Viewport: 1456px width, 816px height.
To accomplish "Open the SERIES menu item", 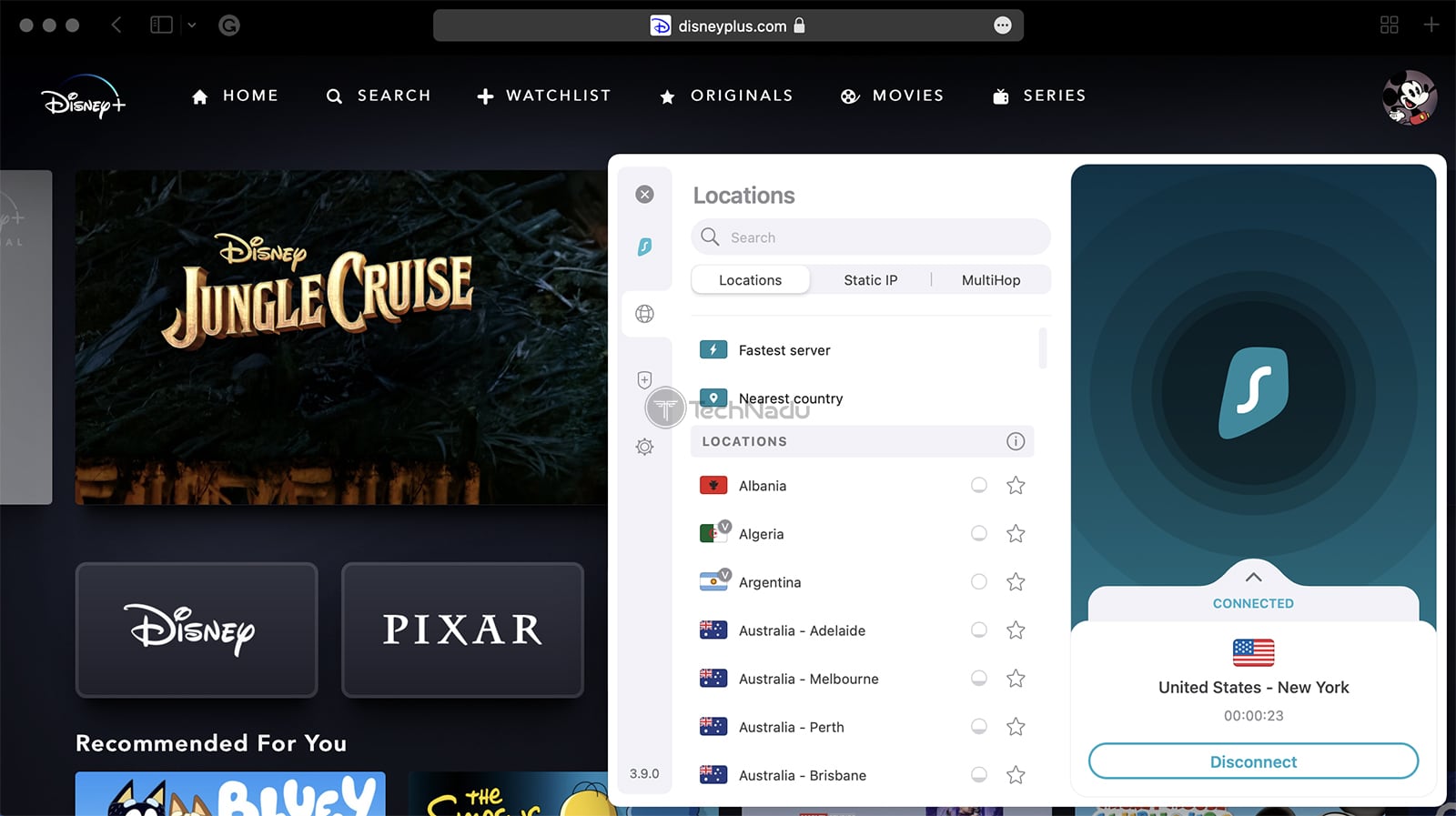I will (1039, 96).
